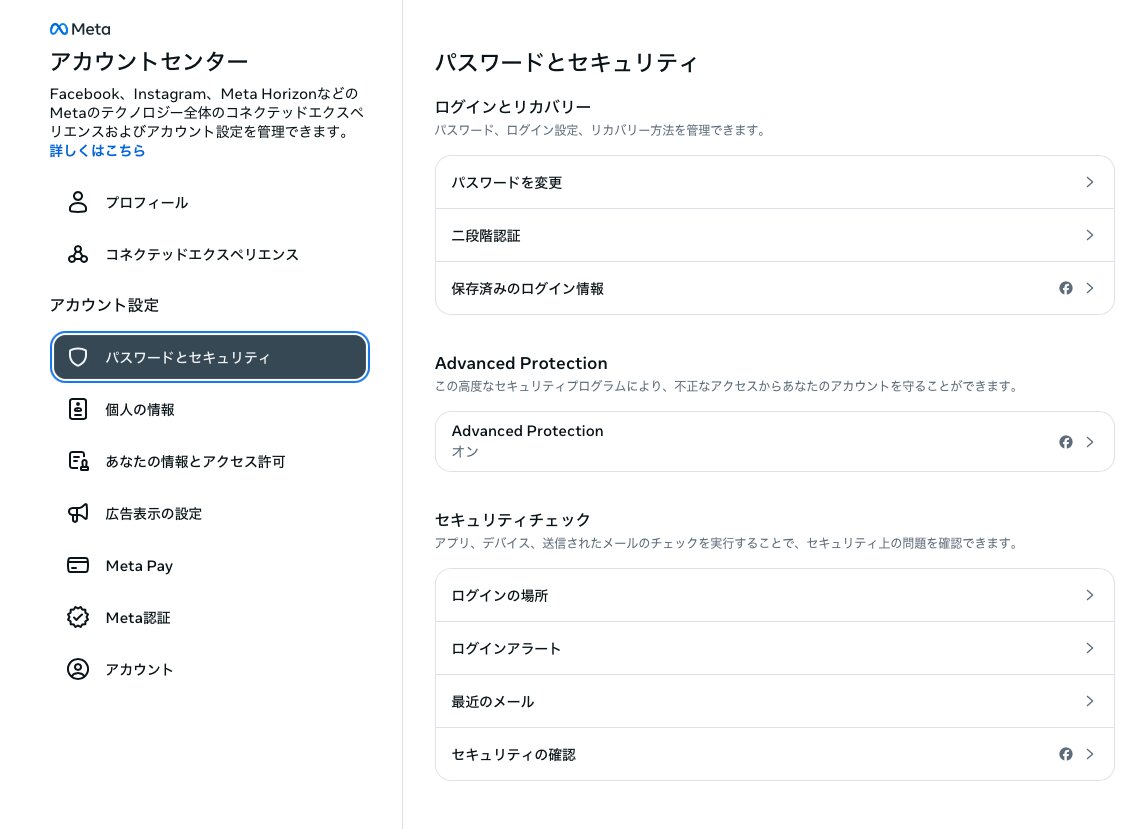Open あなたの情報とアクセス許可 settings

point(210,461)
